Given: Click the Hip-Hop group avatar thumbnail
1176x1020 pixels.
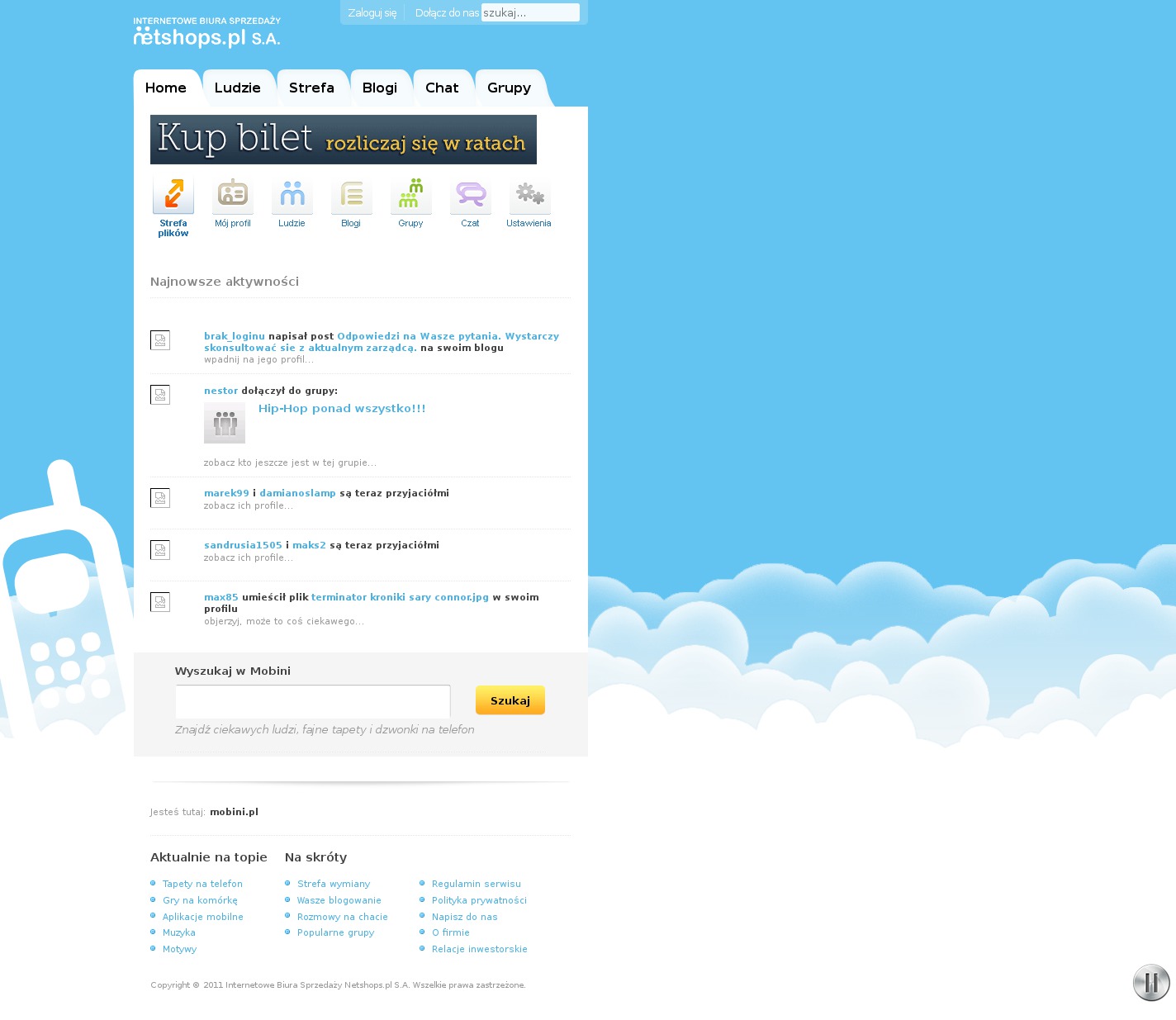Looking at the screenshot, I should point(225,423).
